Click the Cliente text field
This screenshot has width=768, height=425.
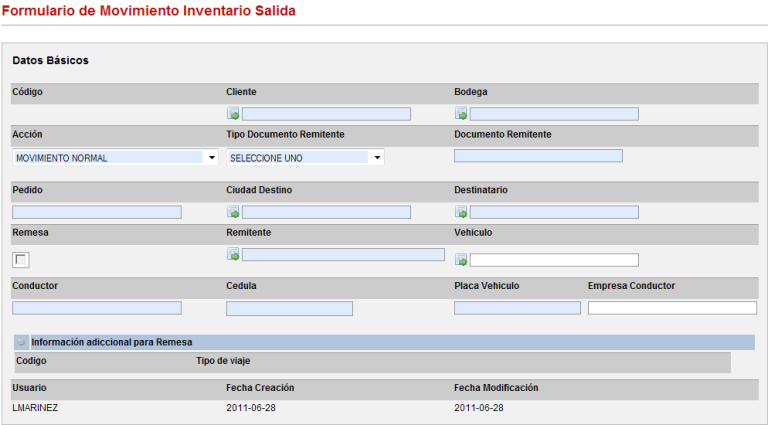pos(326,114)
